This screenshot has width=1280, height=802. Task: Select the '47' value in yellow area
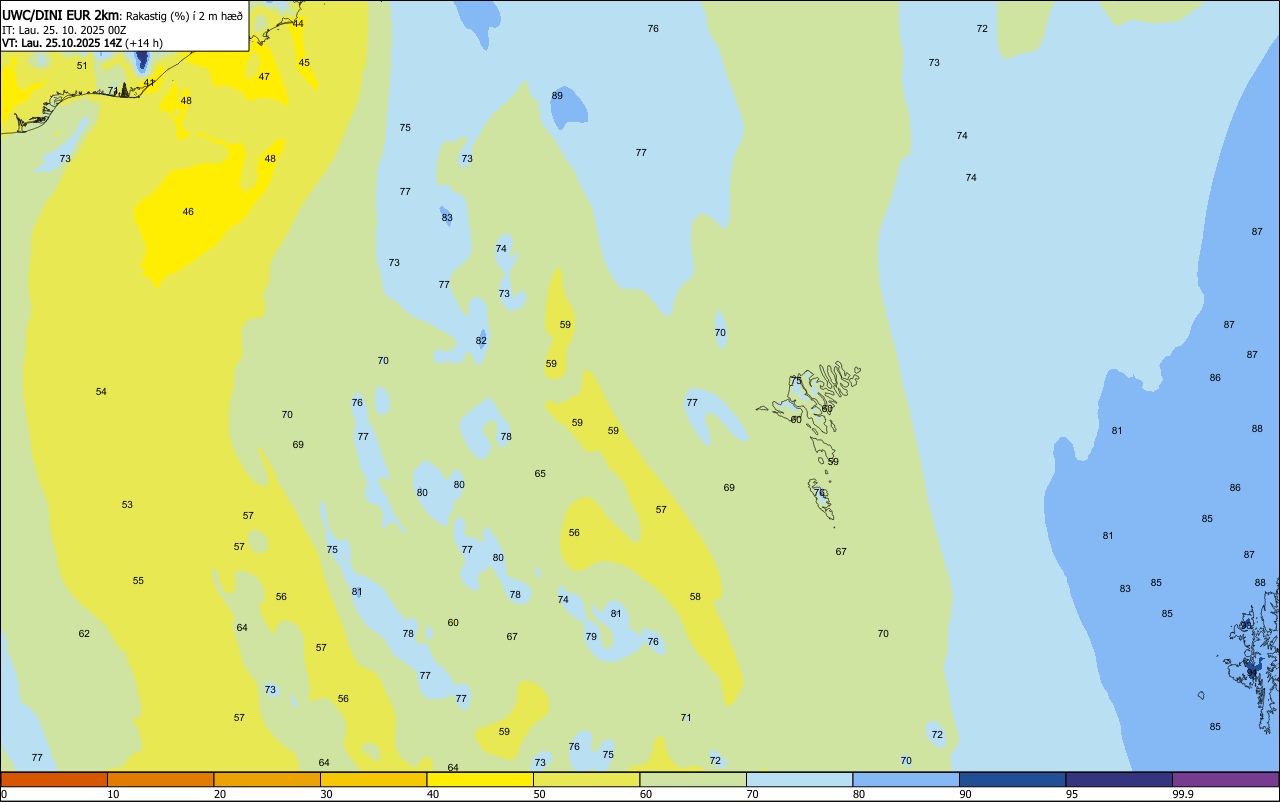264,77
